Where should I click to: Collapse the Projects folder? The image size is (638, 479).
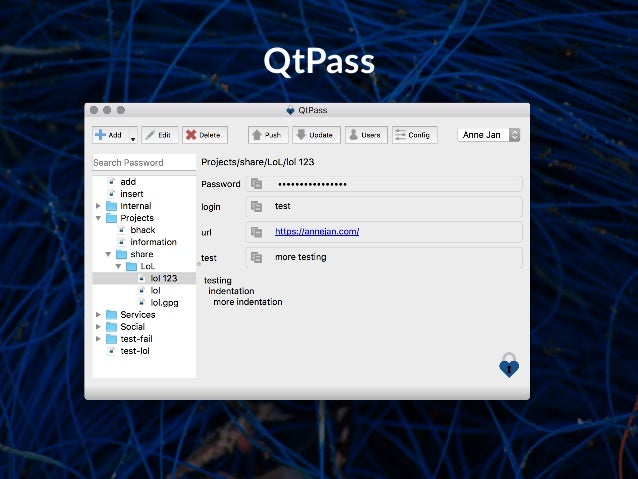click(x=98, y=218)
